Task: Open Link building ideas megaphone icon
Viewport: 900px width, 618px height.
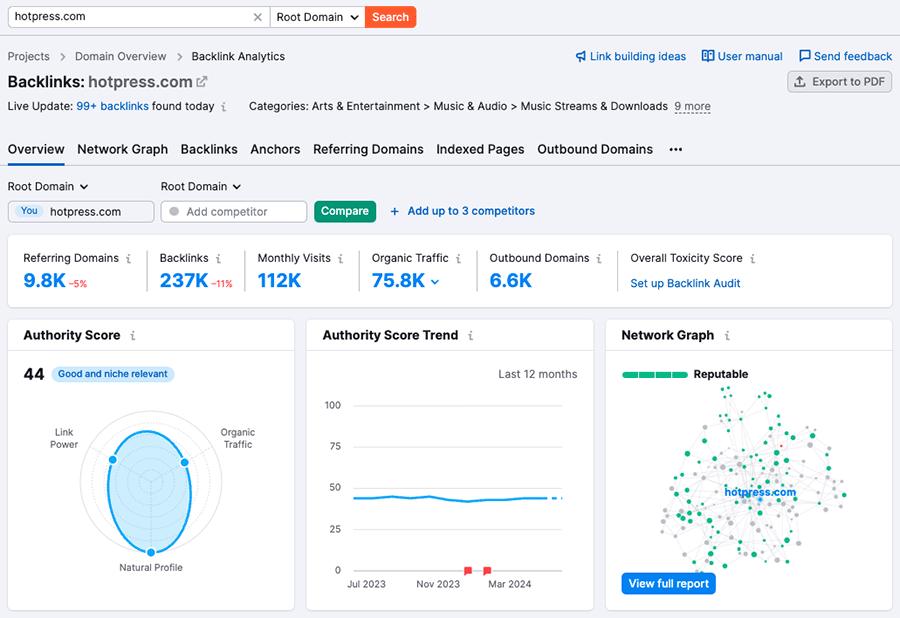Action: (x=581, y=56)
